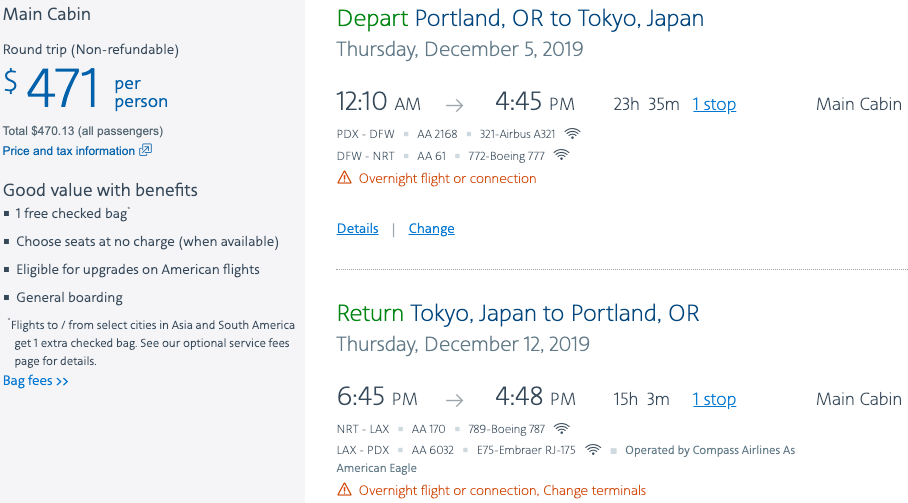Open 1 stop link for the Portland to Tokyo flight
The image size is (908, 503).
point(714,104)
